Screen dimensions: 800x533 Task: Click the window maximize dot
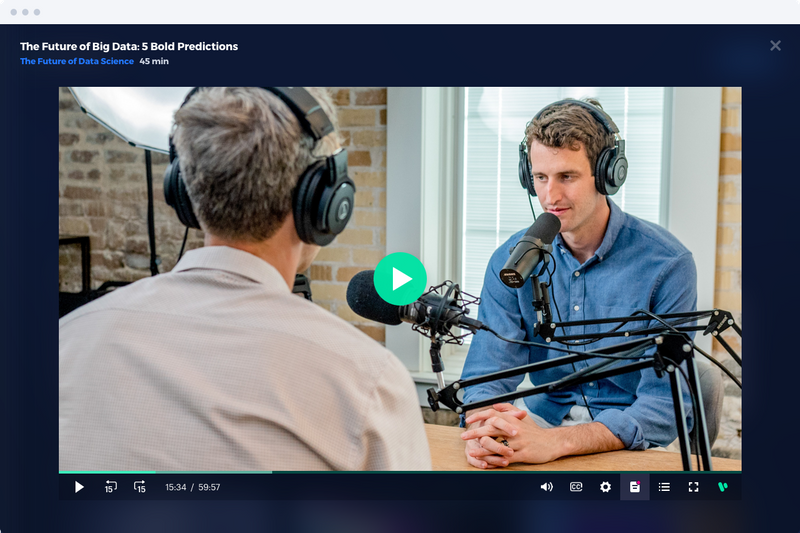(x=37, y=12)
